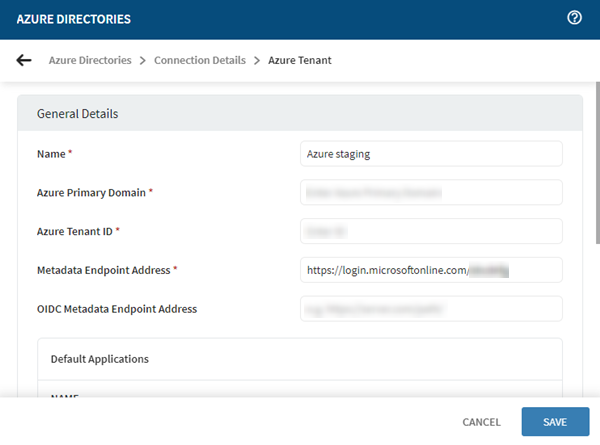This screenshot has height=445, width=600.
Task: Click the Azure Primary Domain label
Action: tap(91, 192)
